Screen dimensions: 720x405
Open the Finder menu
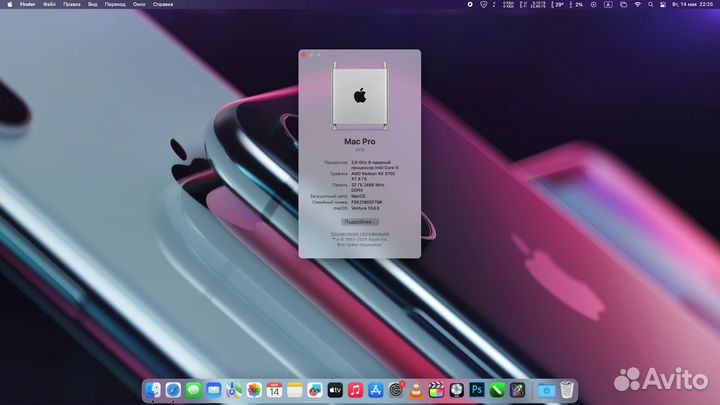[28, 4]
